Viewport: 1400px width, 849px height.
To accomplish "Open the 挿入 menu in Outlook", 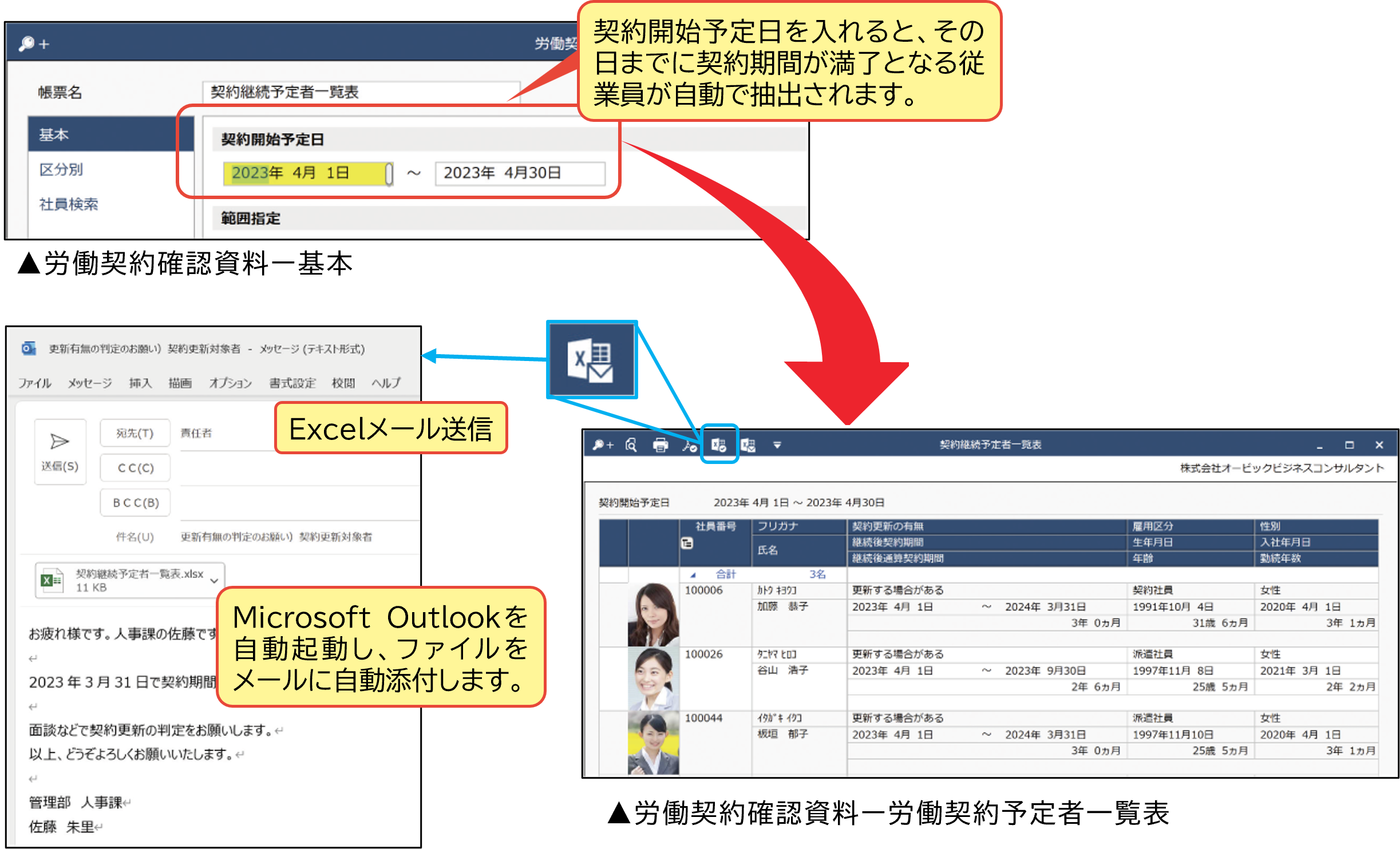I will point(140,383).
